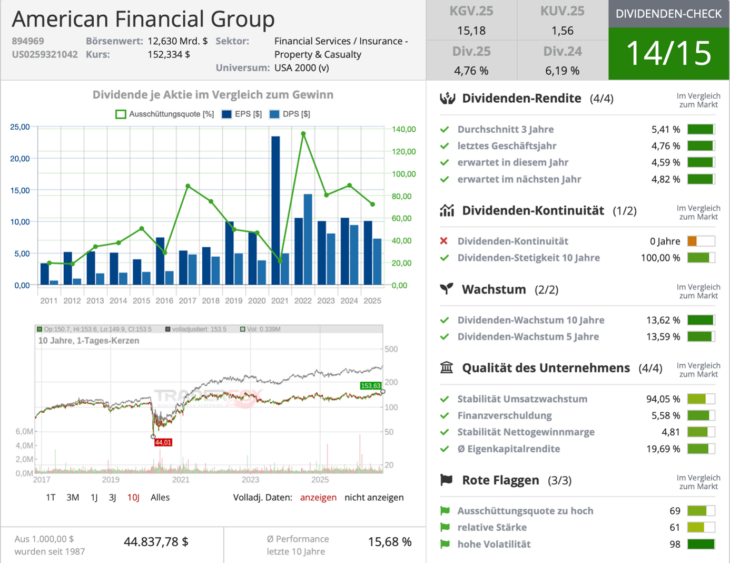Click the Ø Eigenkapitalrendite value 19,69 %
730x563 pixels.
pyautogui.click(x=663, y=448)
